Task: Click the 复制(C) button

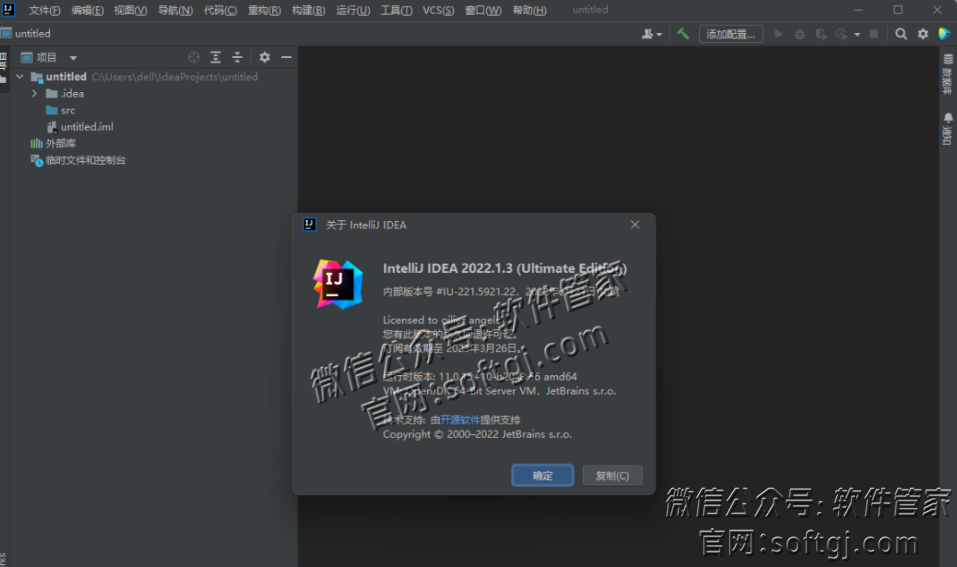Action: point(612,475)
